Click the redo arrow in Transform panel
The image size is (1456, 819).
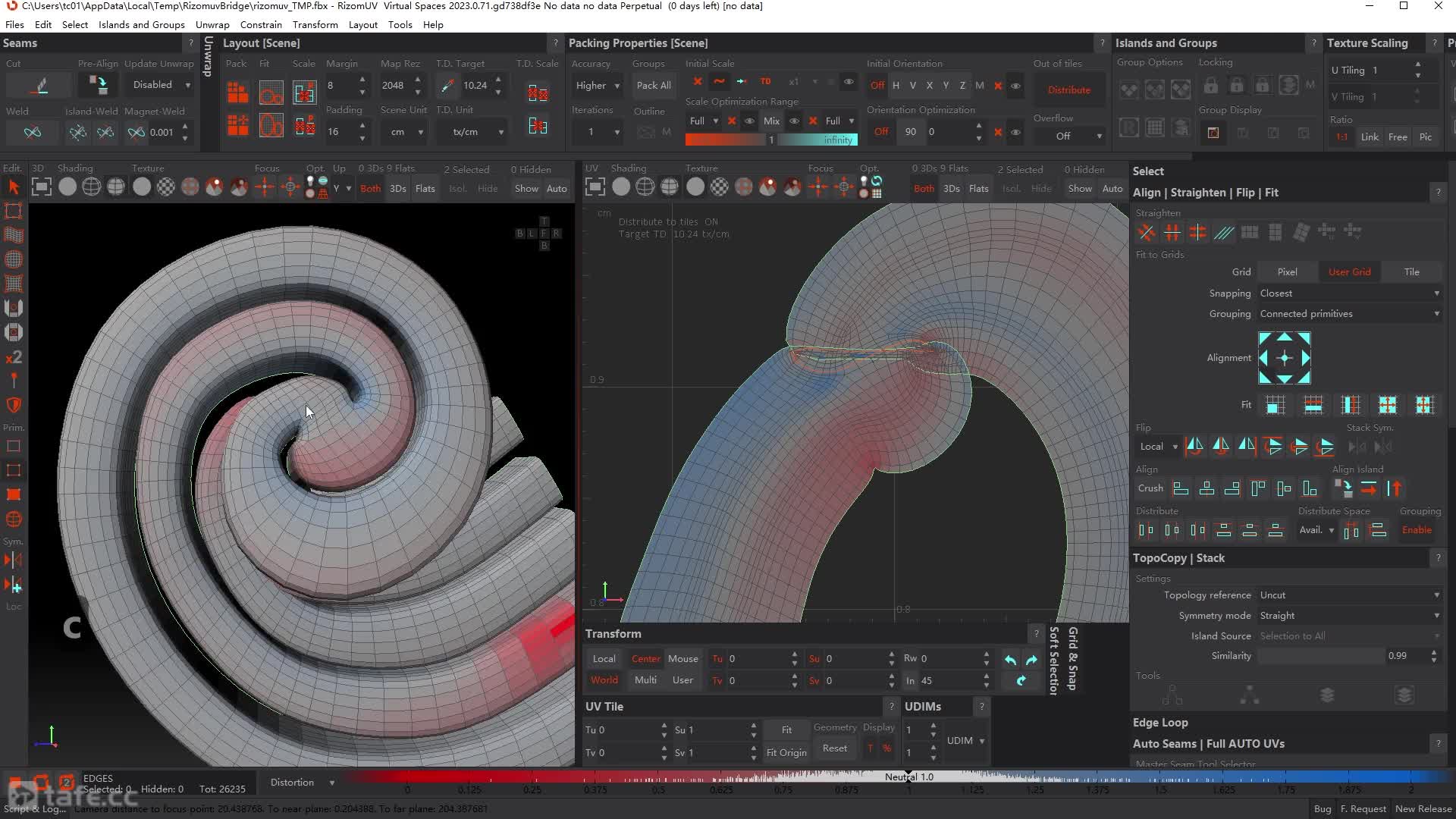[1031, 660]
